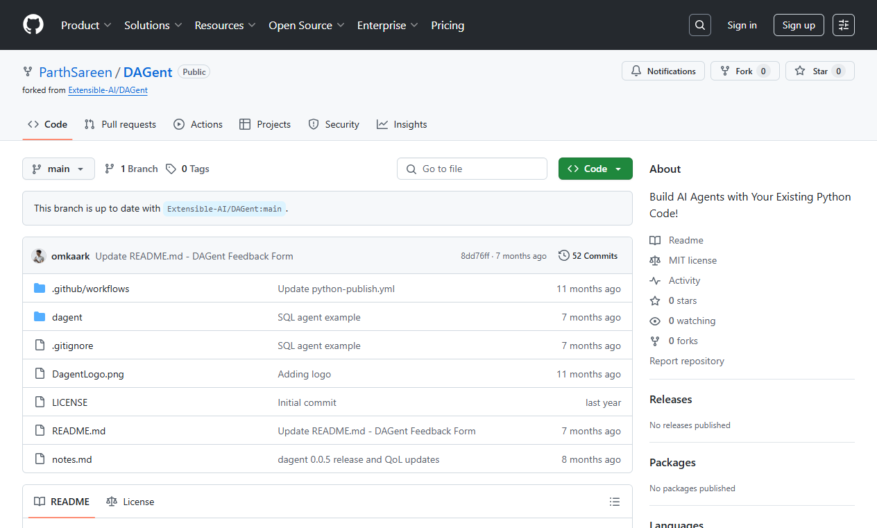Select the README tab
Screen dimensions: 877x528
[62, 502]
